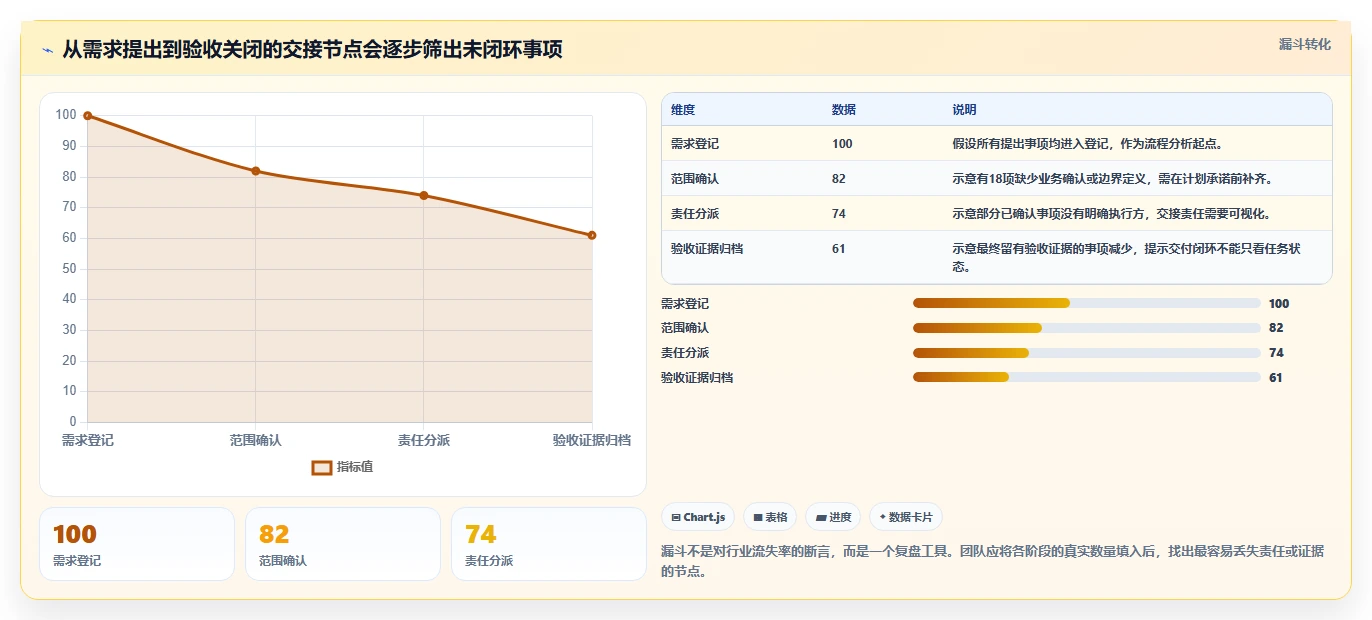Click the table value 61
The width and height of the screenshot is (1372, 620).
(x=839, y=249)
